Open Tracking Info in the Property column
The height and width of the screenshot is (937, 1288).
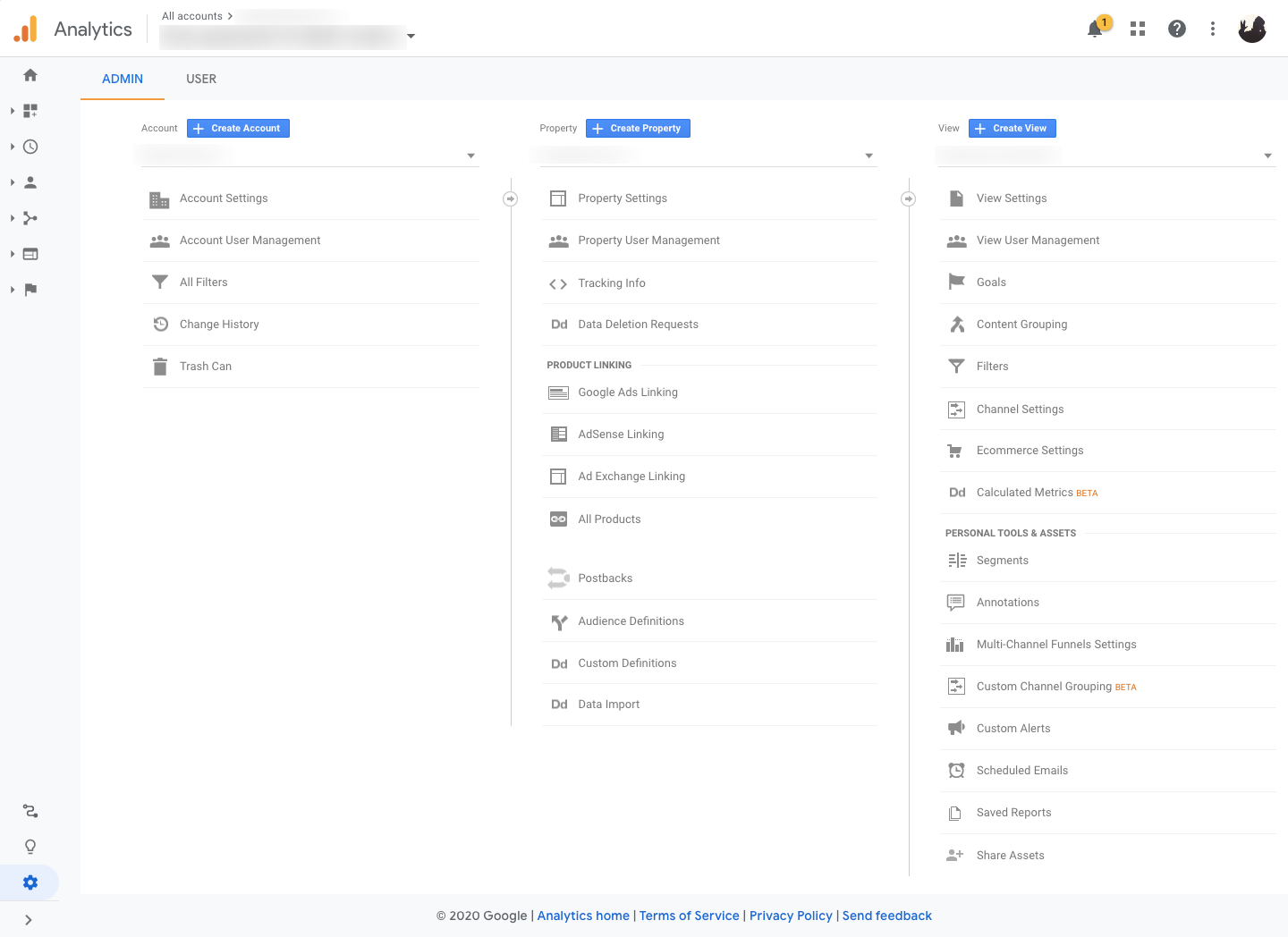(612, 283)
